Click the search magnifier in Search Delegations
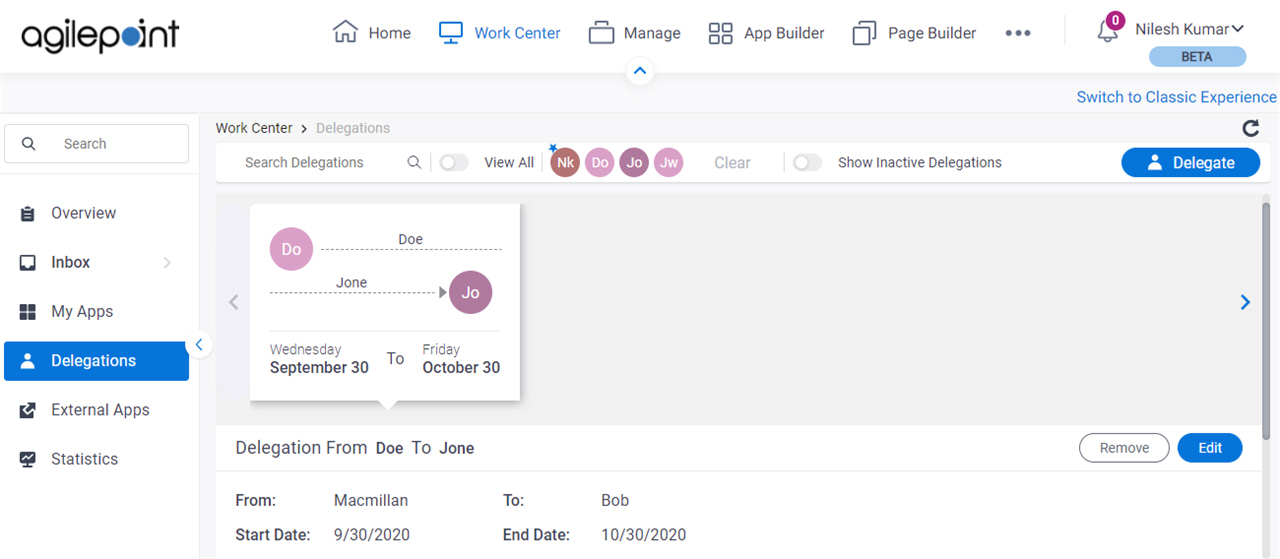The image size is (1280, 559). point(414,162)
